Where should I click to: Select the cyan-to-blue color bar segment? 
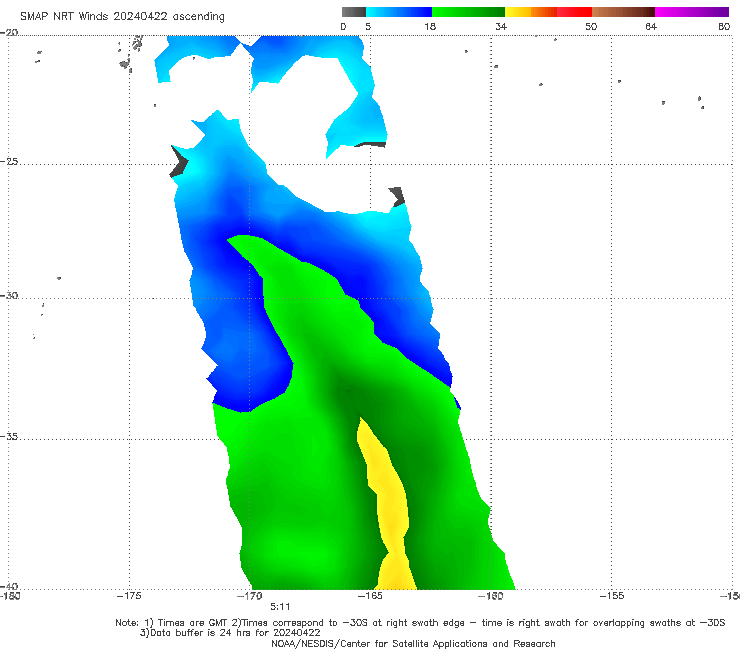[x=399, y=12]
